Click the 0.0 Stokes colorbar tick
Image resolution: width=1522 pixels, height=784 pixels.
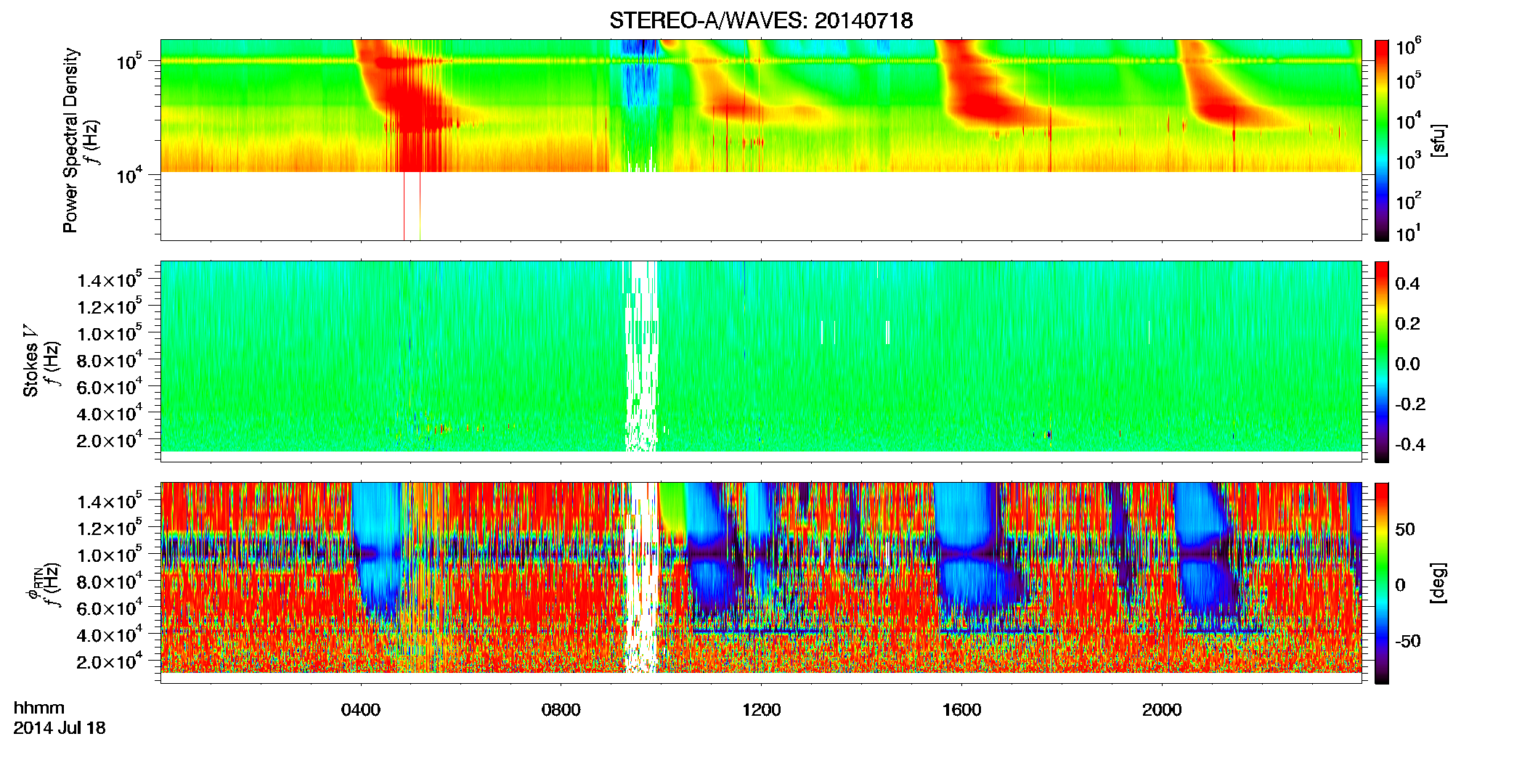click(1407, 364)
